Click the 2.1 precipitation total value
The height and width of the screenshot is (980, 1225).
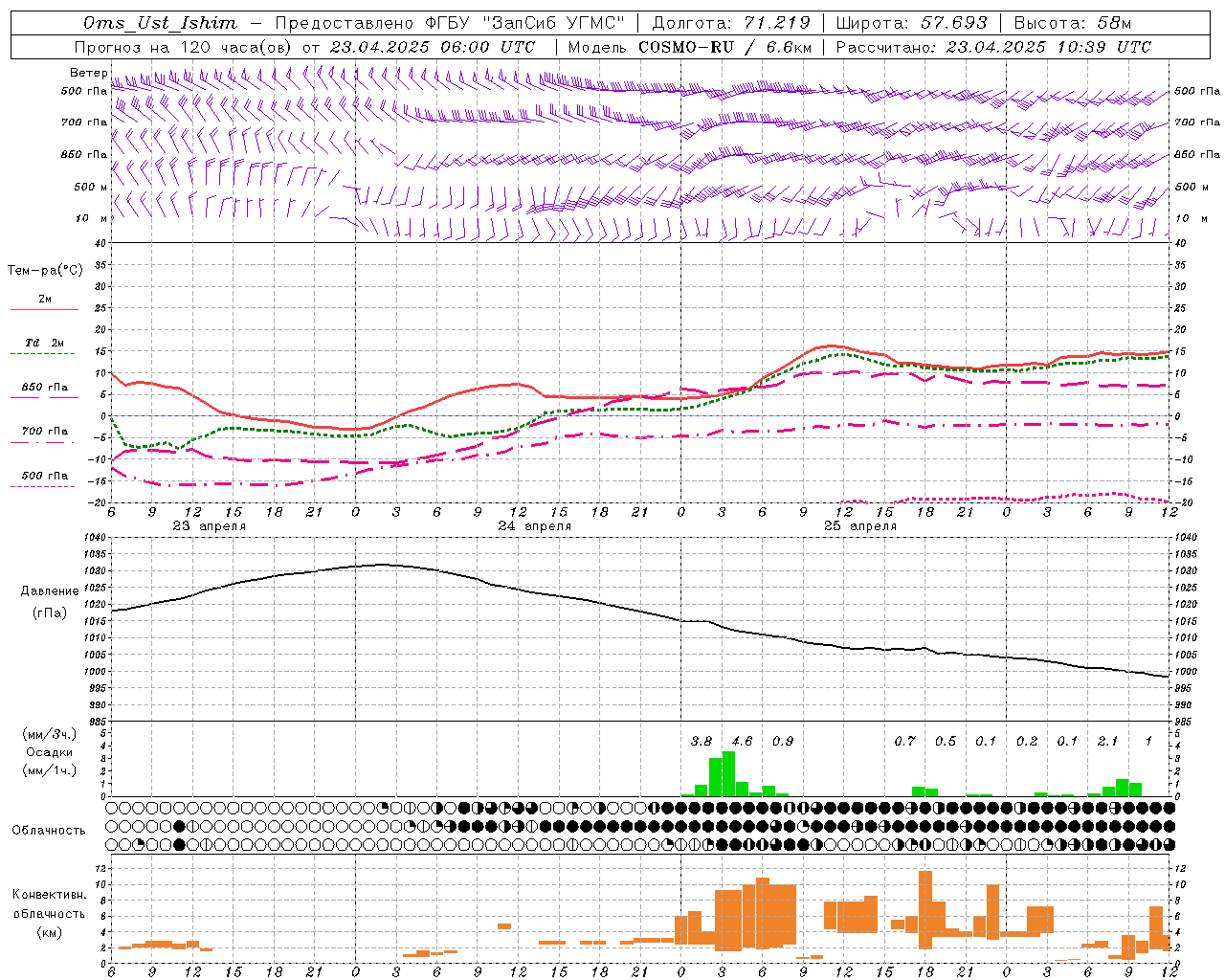point(1108,741)
